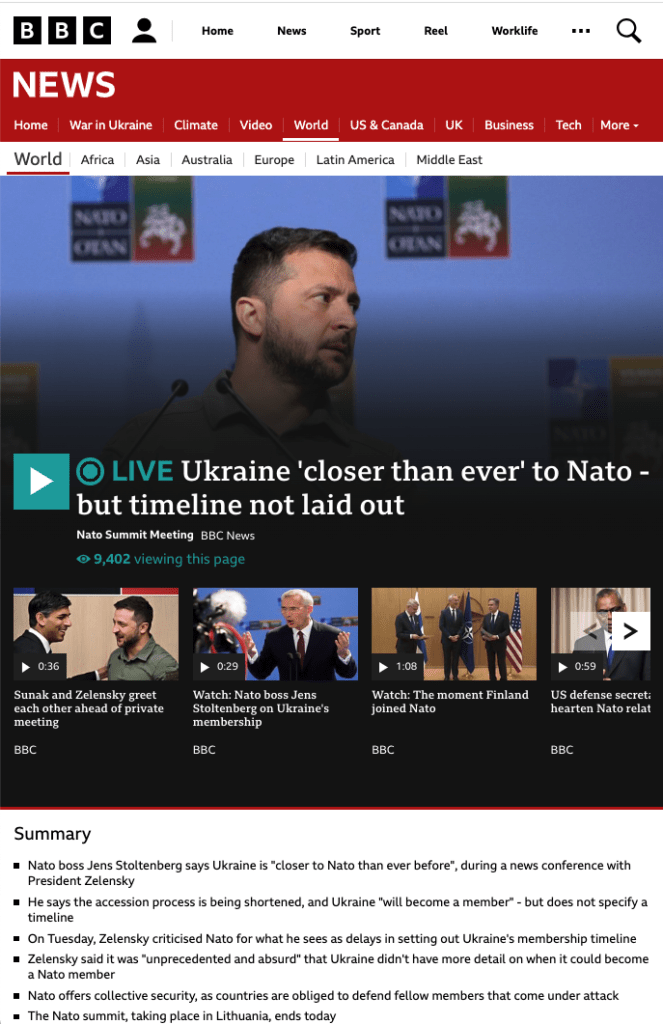
Task: Open the Nato Summit Meeting link
Action: click(135, 535)
